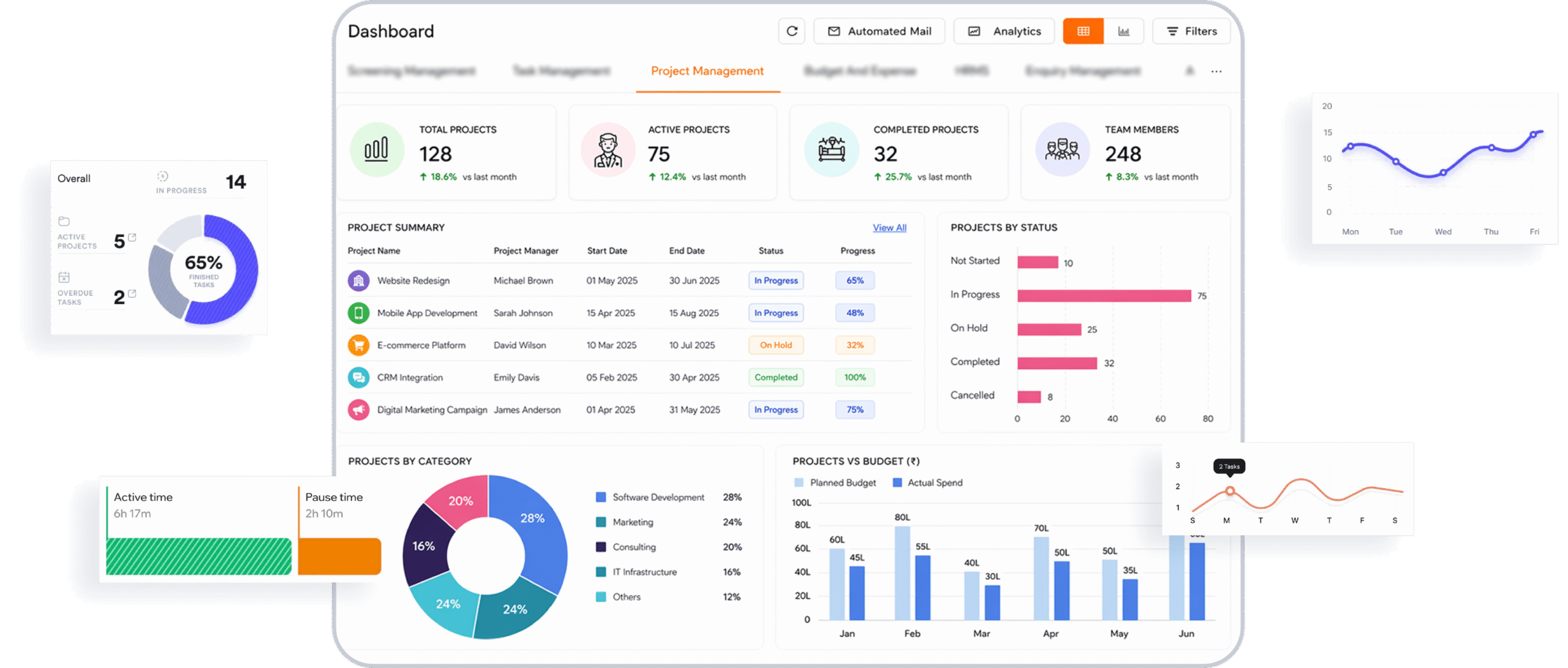Open Overdue Tasks external link icon

coord(132,294)
